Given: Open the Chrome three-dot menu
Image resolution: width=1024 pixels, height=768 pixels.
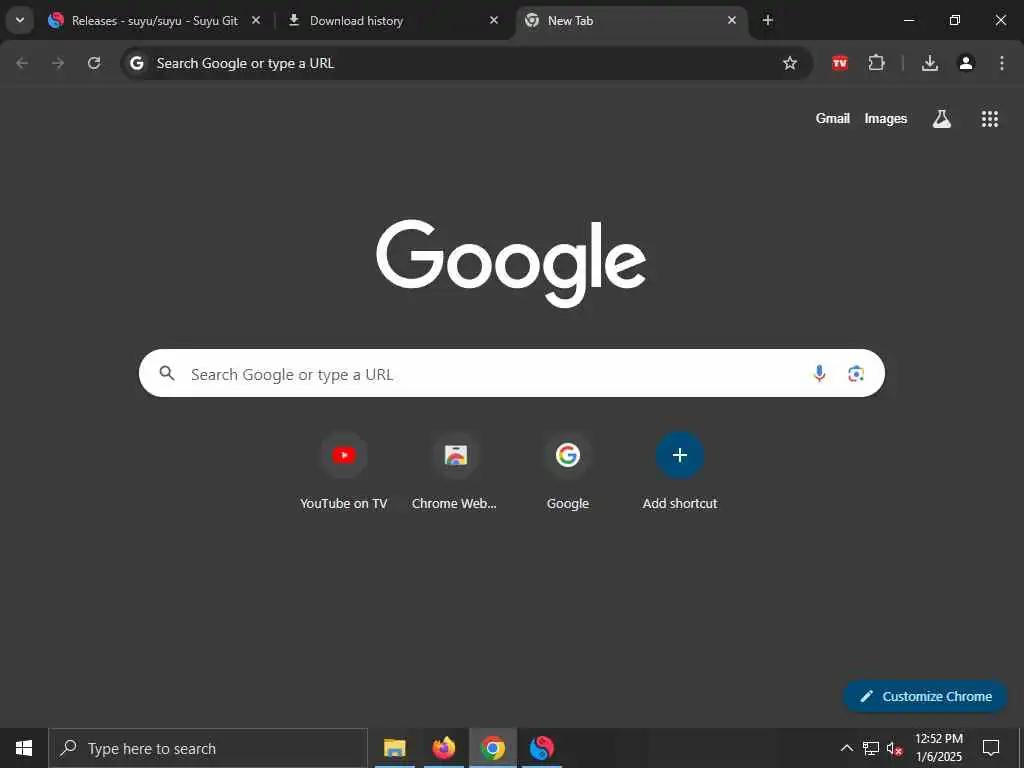Looking at the screenshot, I should coord(1002,63).
